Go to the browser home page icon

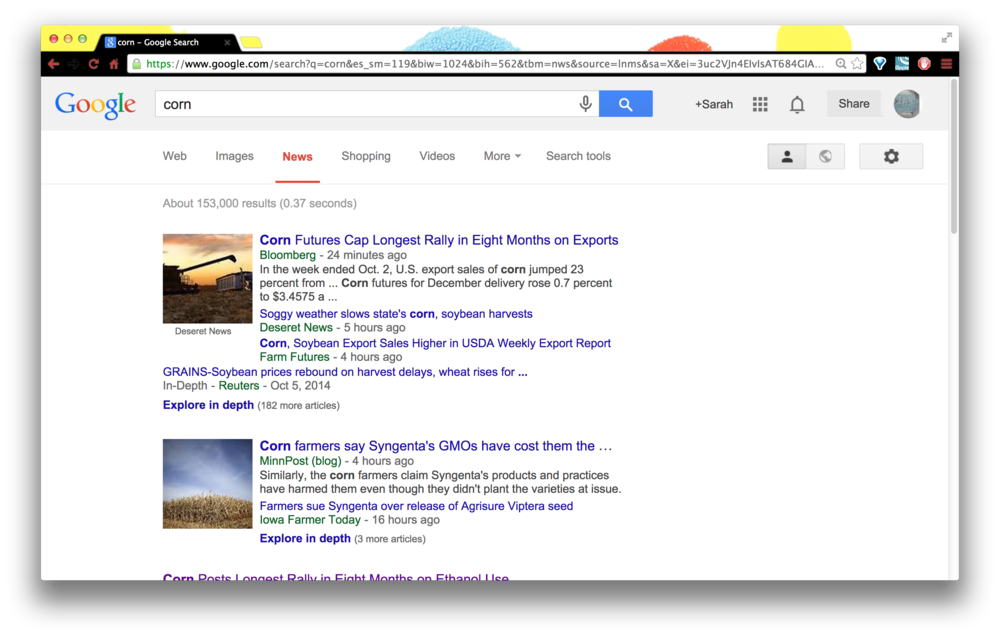point(114,64)
